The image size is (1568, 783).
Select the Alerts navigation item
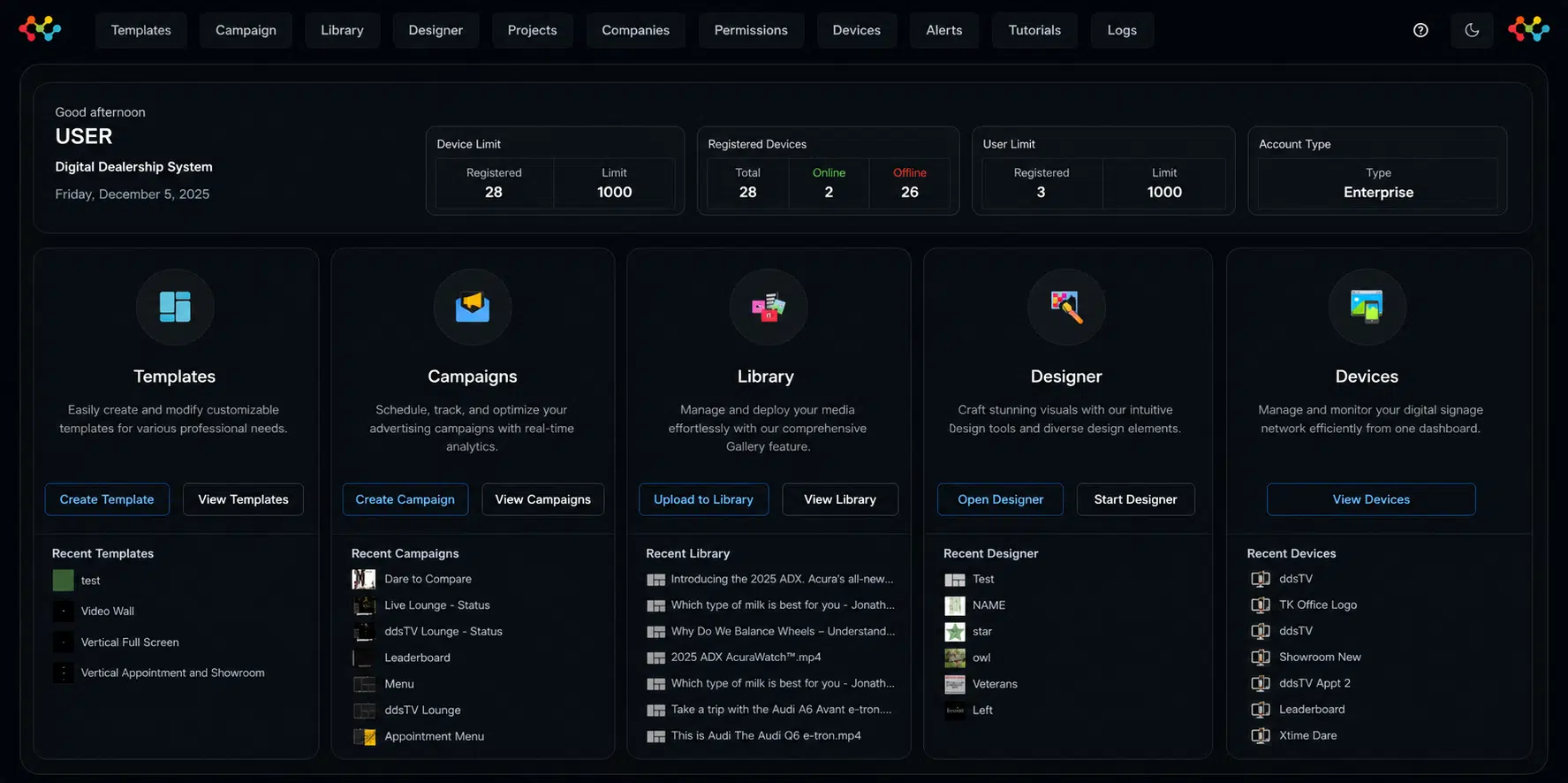(944, 30)
